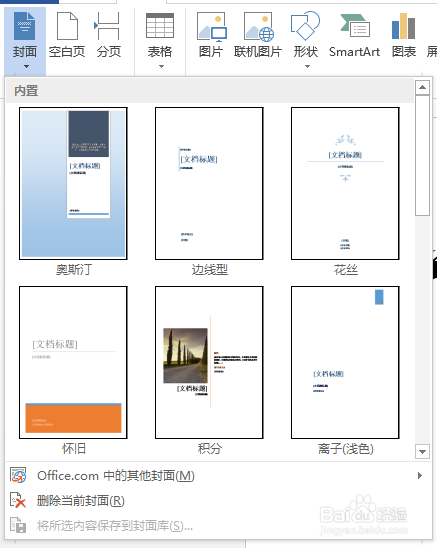Select 删除当前封面 menu entry

point(218,501)
